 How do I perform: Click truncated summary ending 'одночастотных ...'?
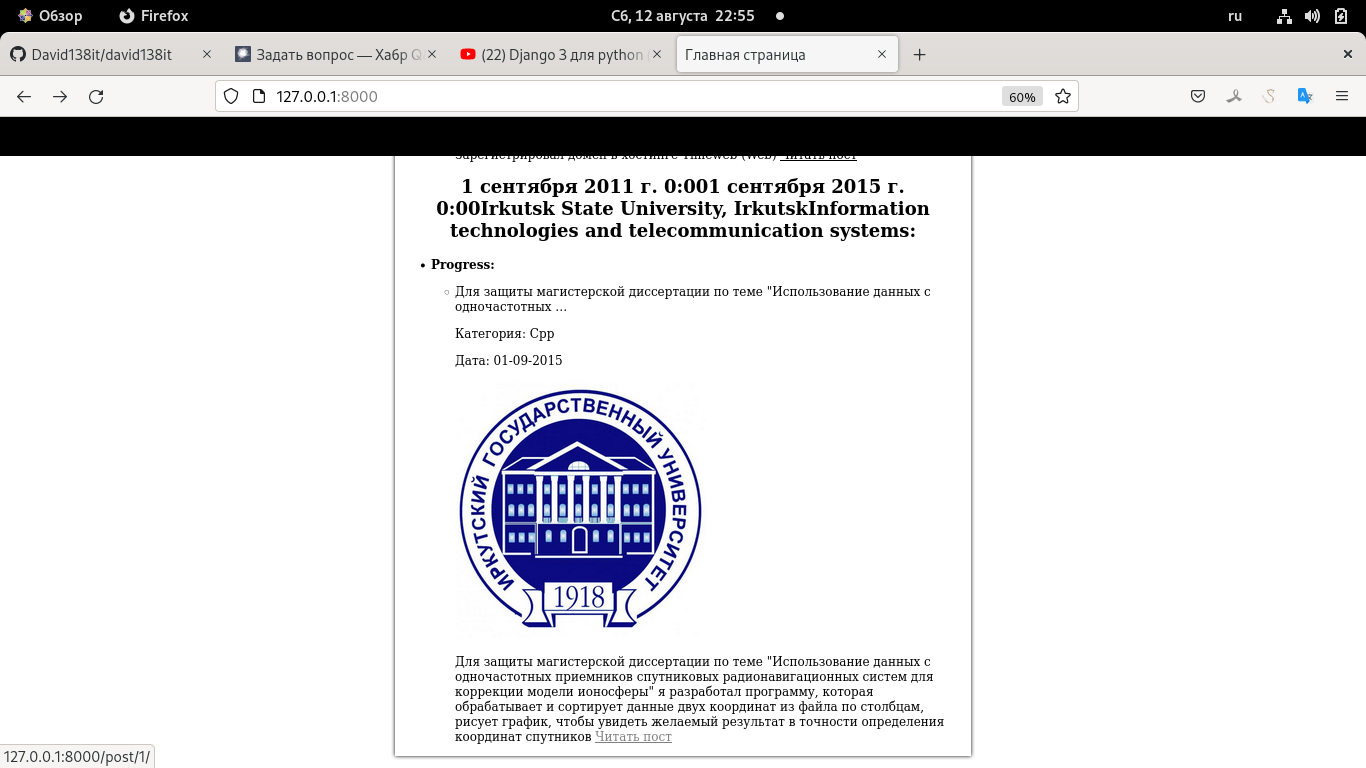tap(692, 299)
